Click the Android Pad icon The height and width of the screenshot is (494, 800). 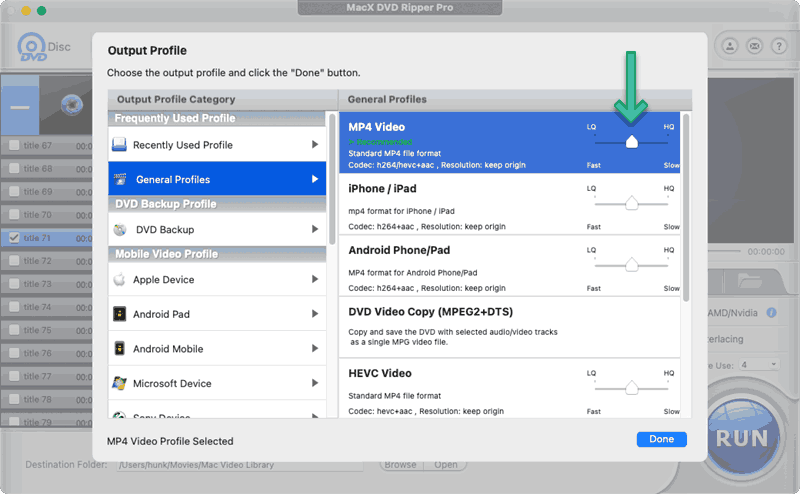(119, 314)
